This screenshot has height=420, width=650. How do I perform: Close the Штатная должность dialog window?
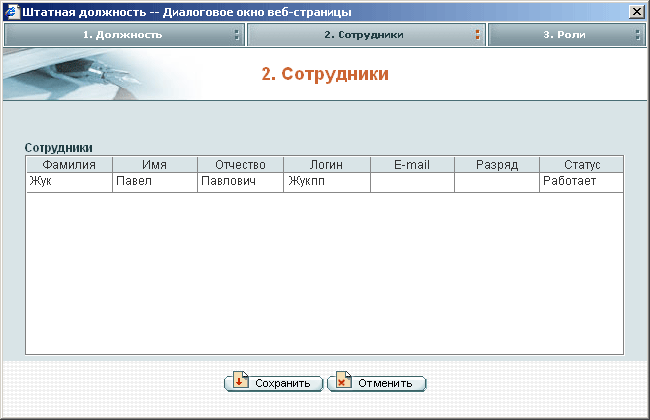(x=636, y=12)
